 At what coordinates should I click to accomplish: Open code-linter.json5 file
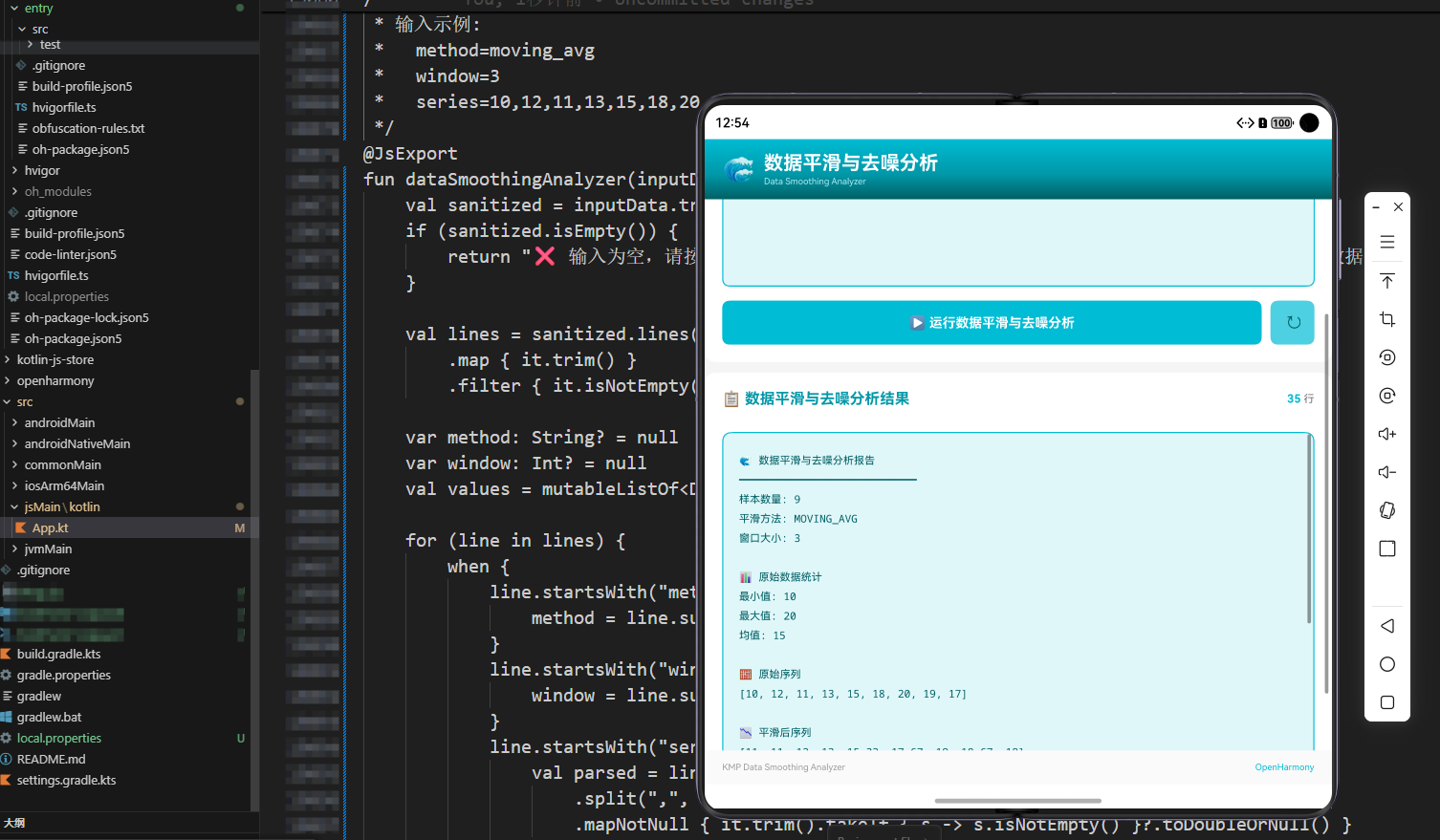click(x=71, y=254)
